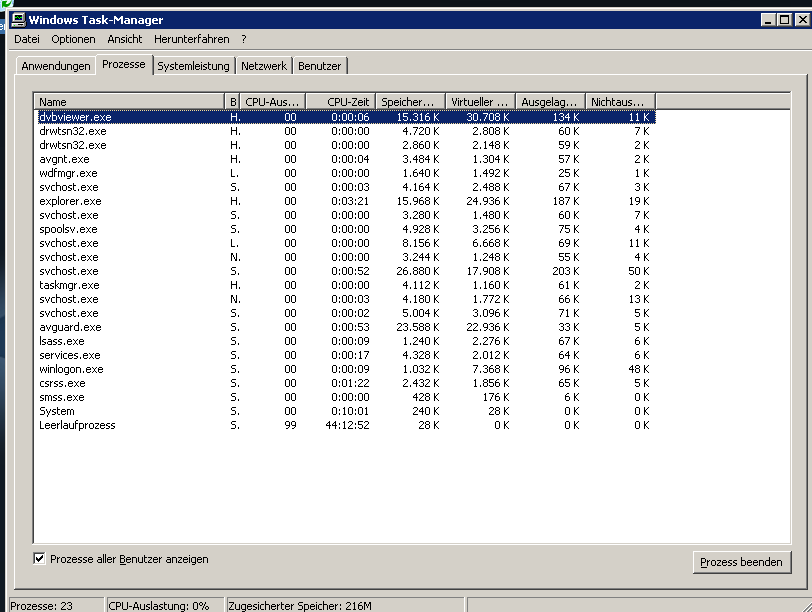
Task: Switch to the Benutzer tab
Action: pos(319,66)
